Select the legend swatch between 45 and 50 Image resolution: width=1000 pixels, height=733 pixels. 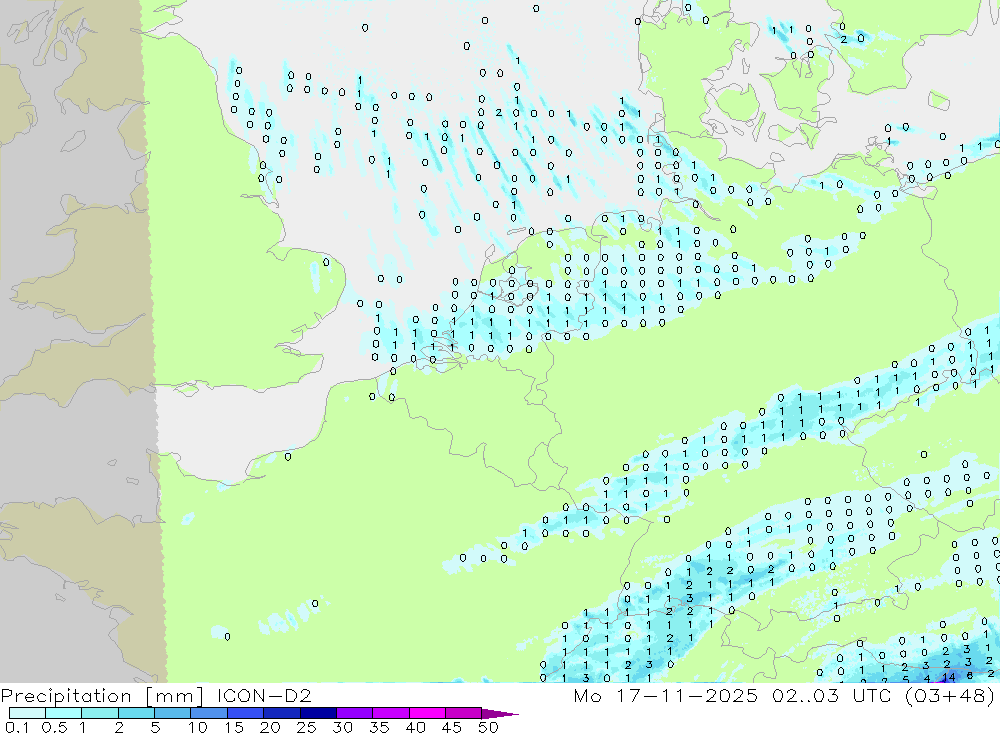(463, 713)
